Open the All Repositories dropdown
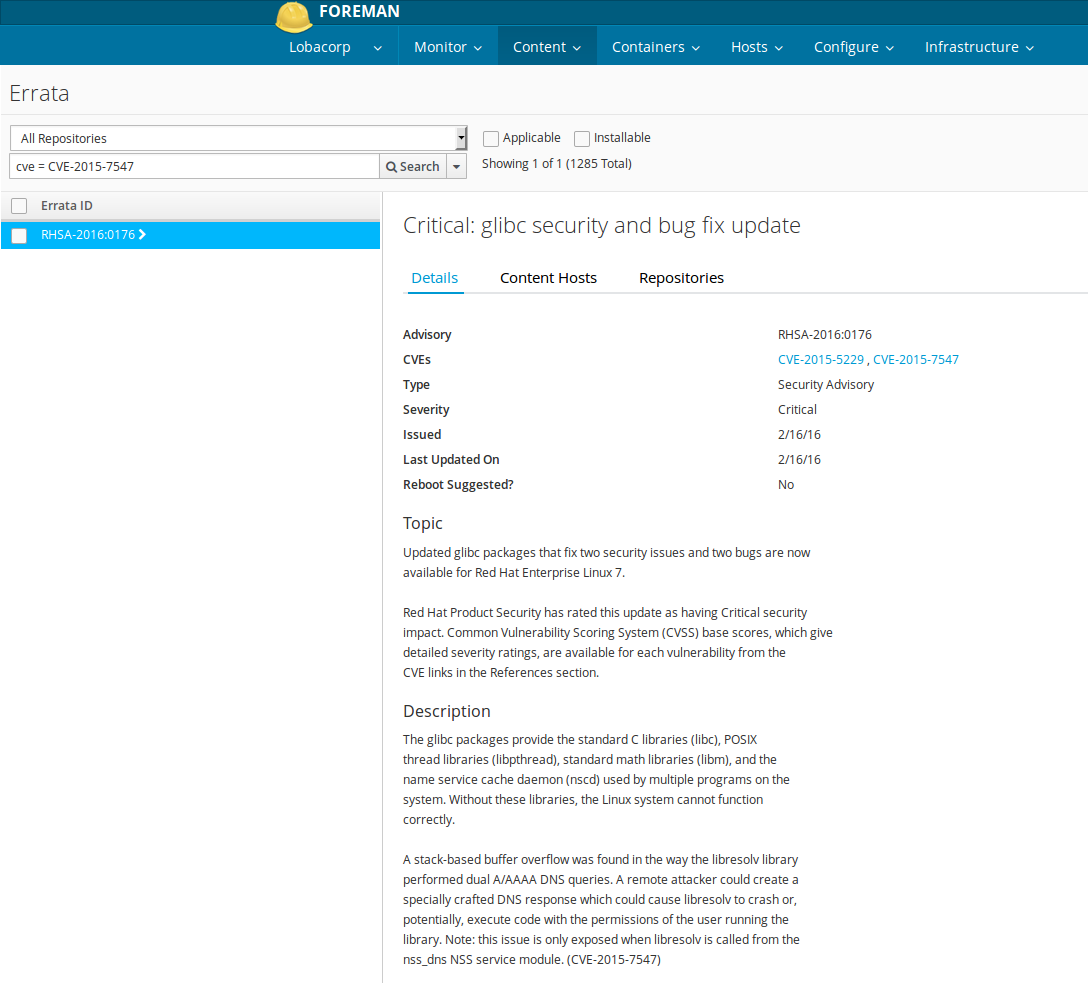 coord(238,139)
